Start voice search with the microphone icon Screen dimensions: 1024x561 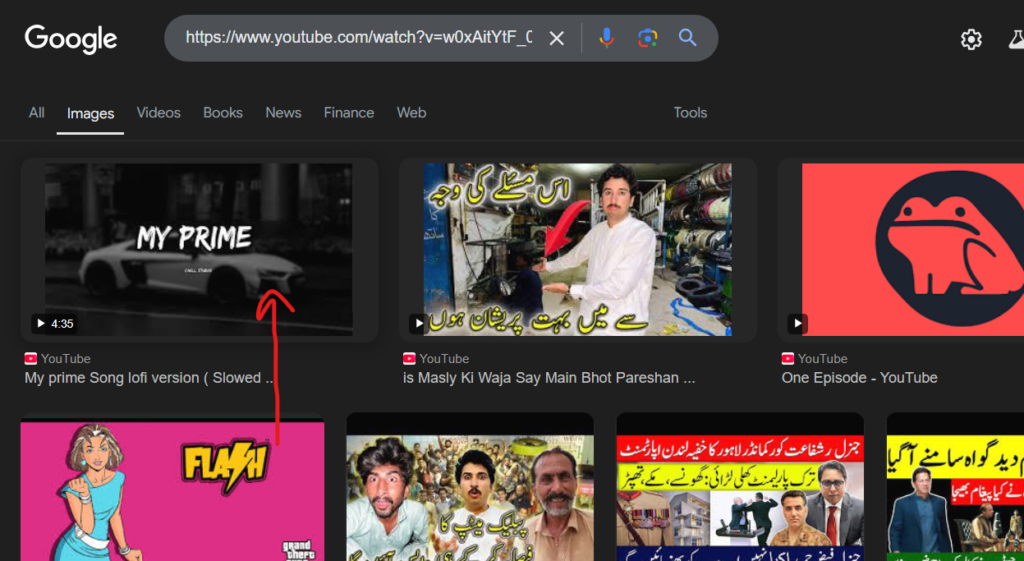607,38
